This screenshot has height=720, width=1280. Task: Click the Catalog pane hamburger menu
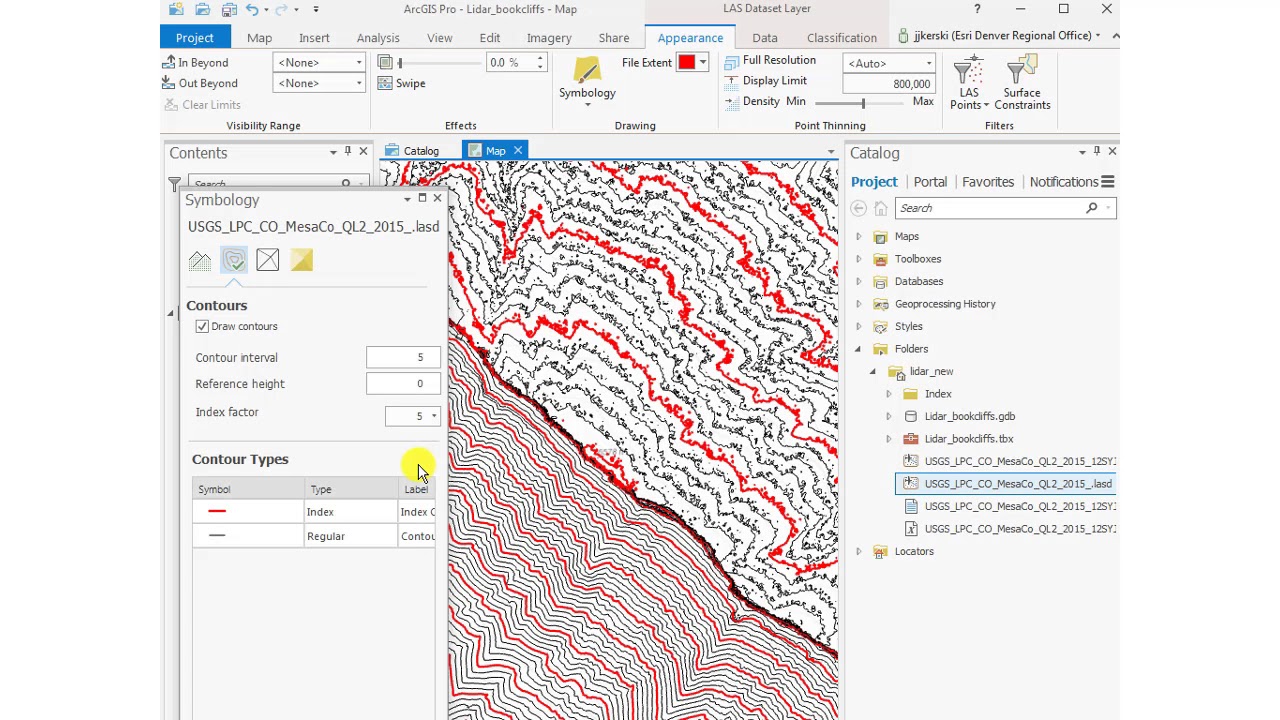(1107, 182)
